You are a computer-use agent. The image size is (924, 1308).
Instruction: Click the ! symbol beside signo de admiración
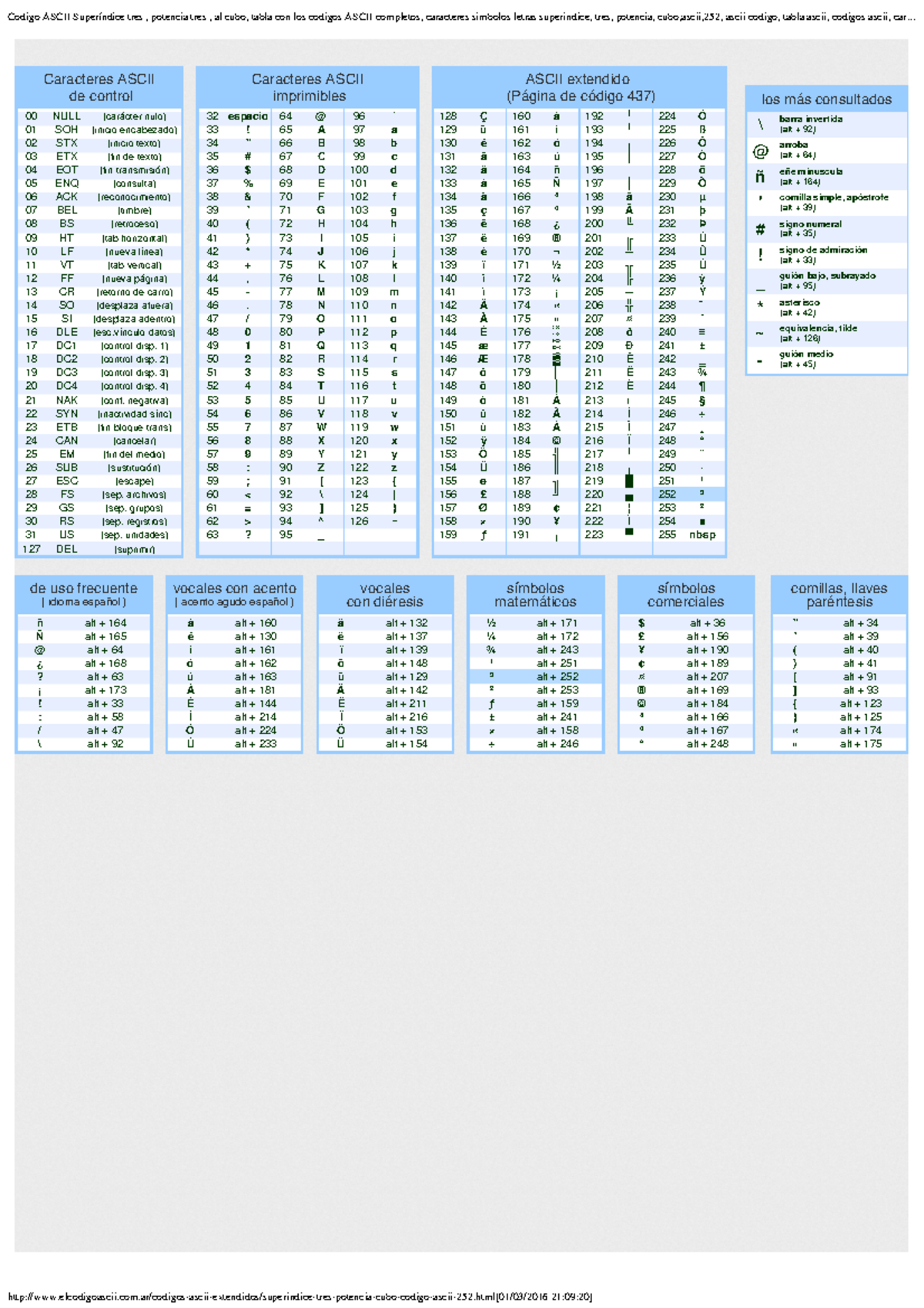click(760, 255)
